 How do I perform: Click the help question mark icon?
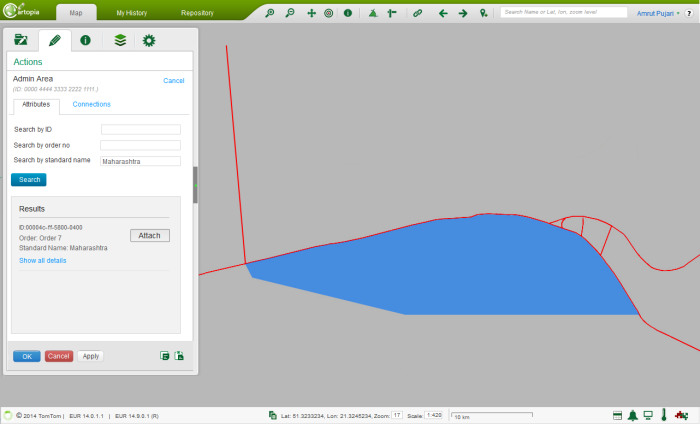click(691, 13)
